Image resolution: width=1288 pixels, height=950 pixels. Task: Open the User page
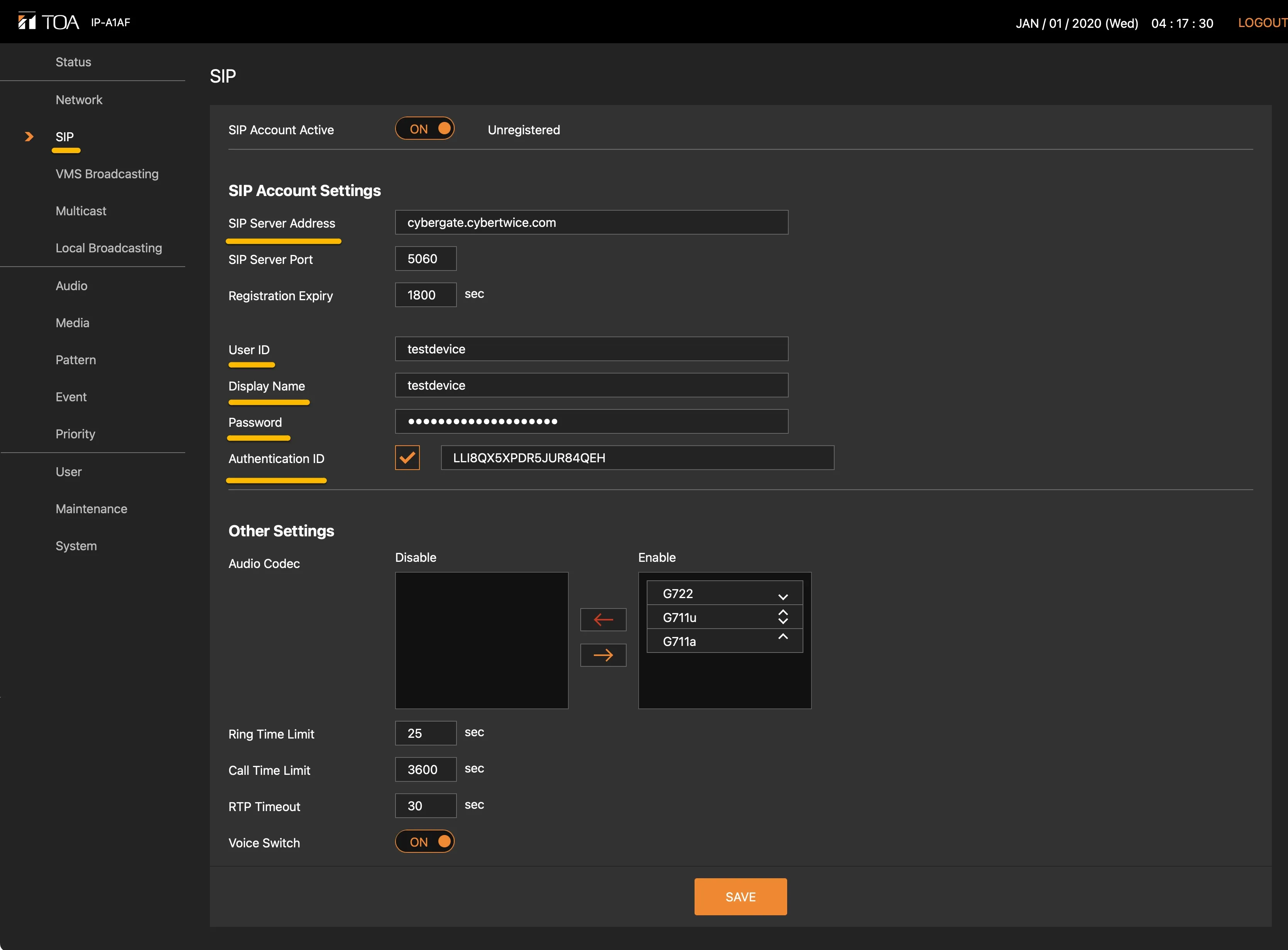click(x=68, y=472)
